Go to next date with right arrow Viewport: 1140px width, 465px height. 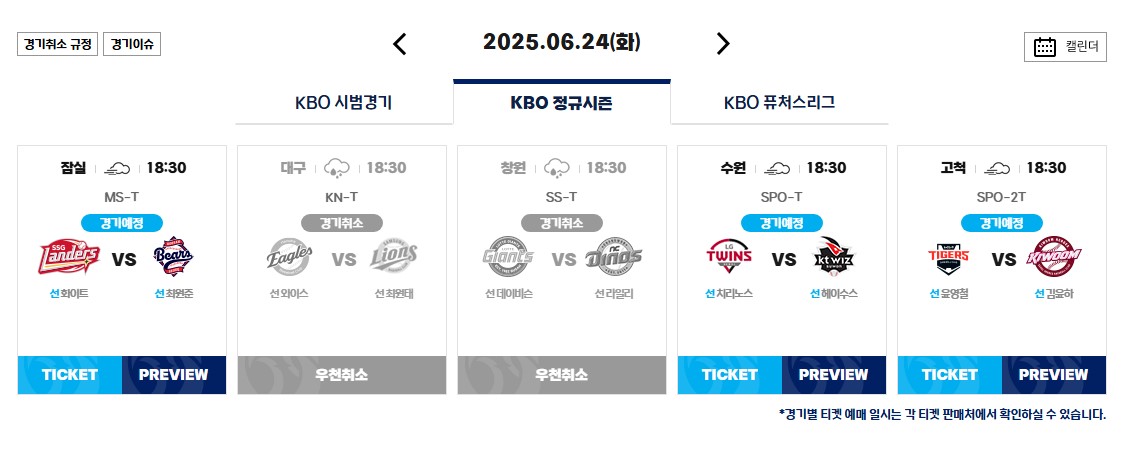point(723,44)
